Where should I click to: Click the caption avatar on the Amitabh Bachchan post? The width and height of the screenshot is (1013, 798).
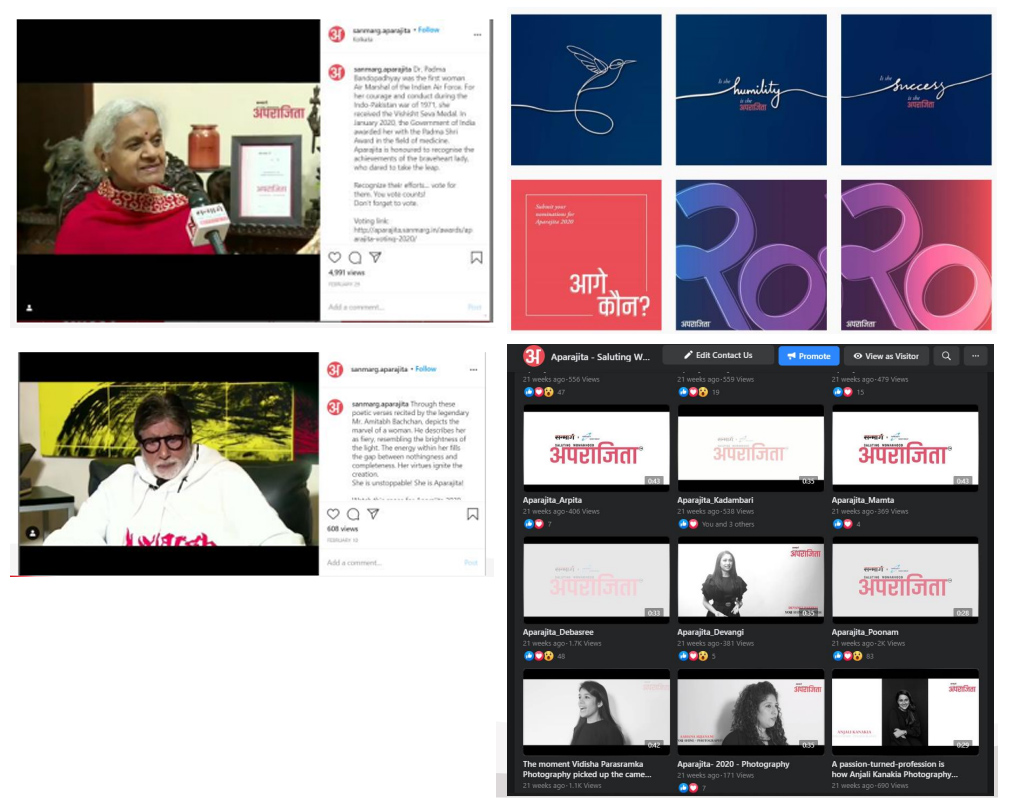(x=335, y=407)
